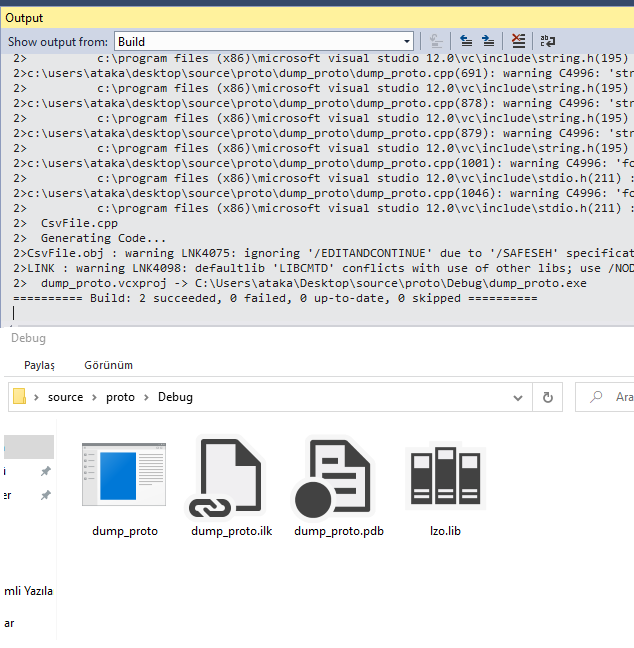
Task: Navigate to 'proto' in breadcrumb path
Action: point(120,397)
